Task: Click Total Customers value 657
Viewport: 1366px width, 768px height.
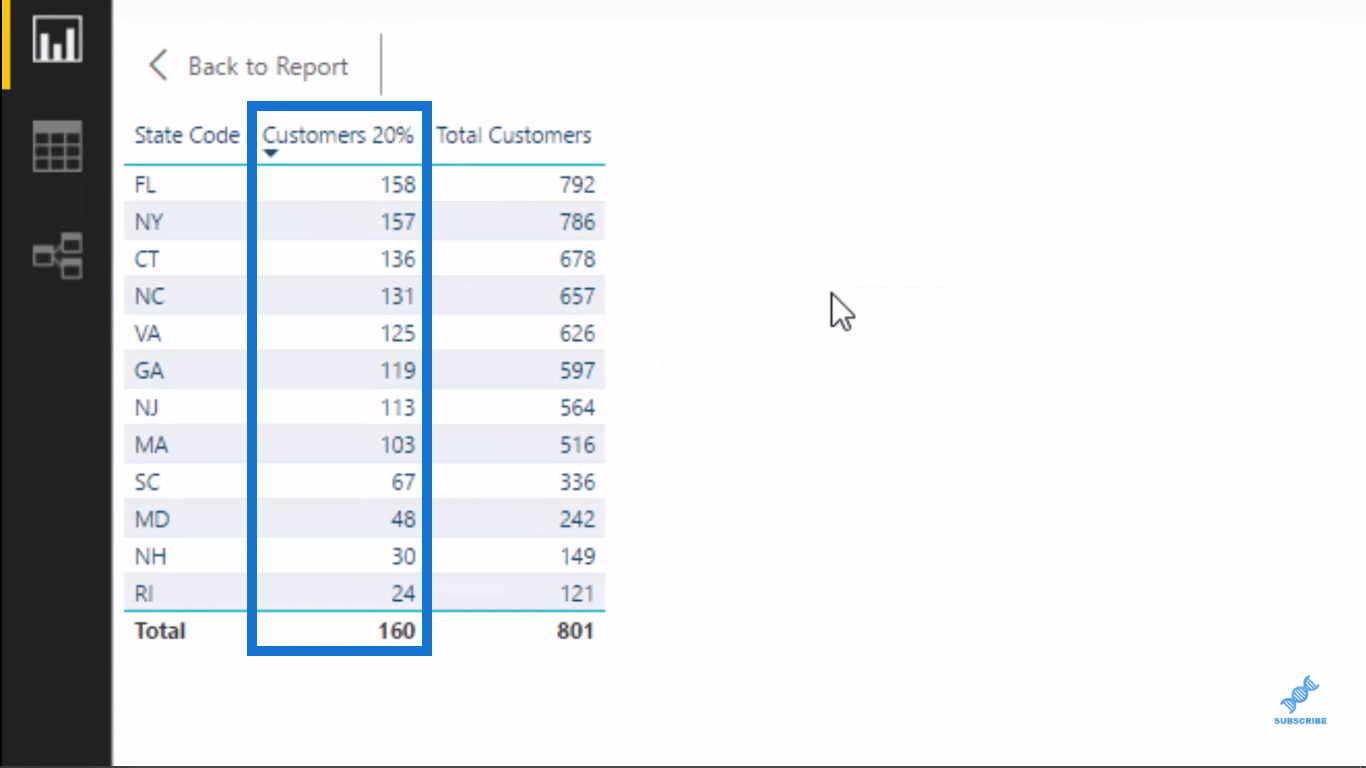Action: tap(577, 296)
